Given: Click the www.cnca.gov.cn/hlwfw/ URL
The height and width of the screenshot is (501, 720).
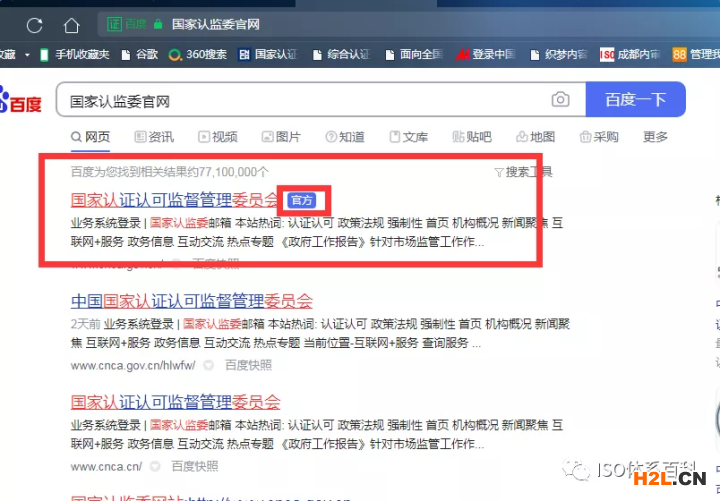Looking at the screenshot, I should [x=133, y=366].
